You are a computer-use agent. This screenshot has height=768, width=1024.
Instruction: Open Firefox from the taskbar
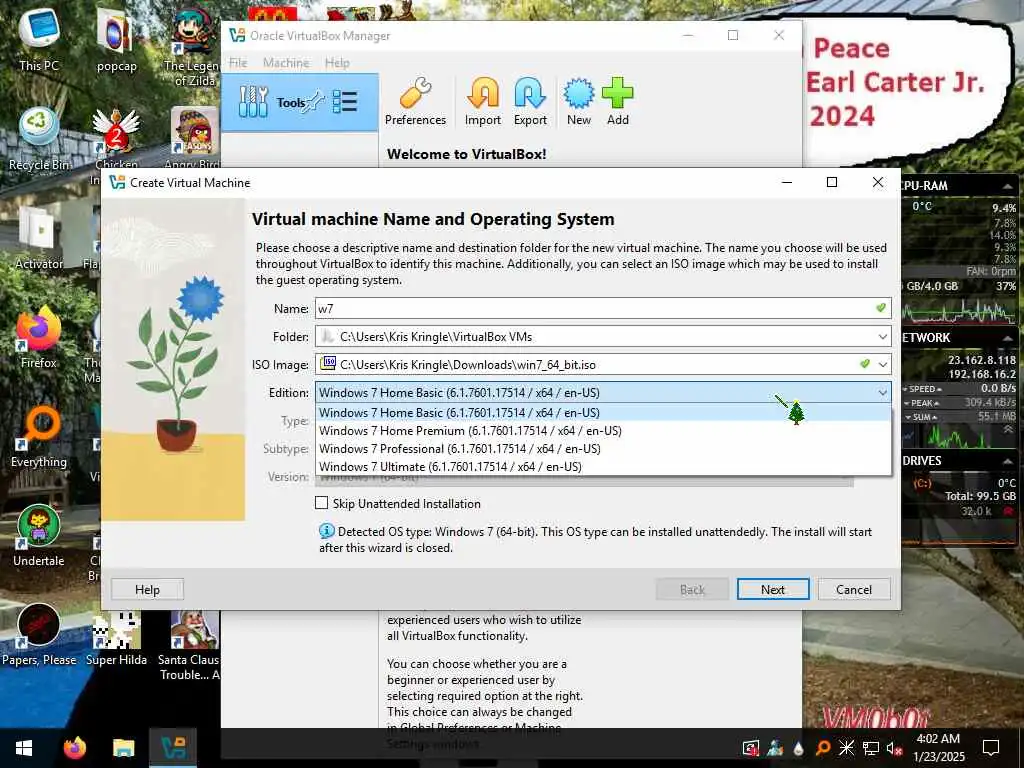point(75,748)
